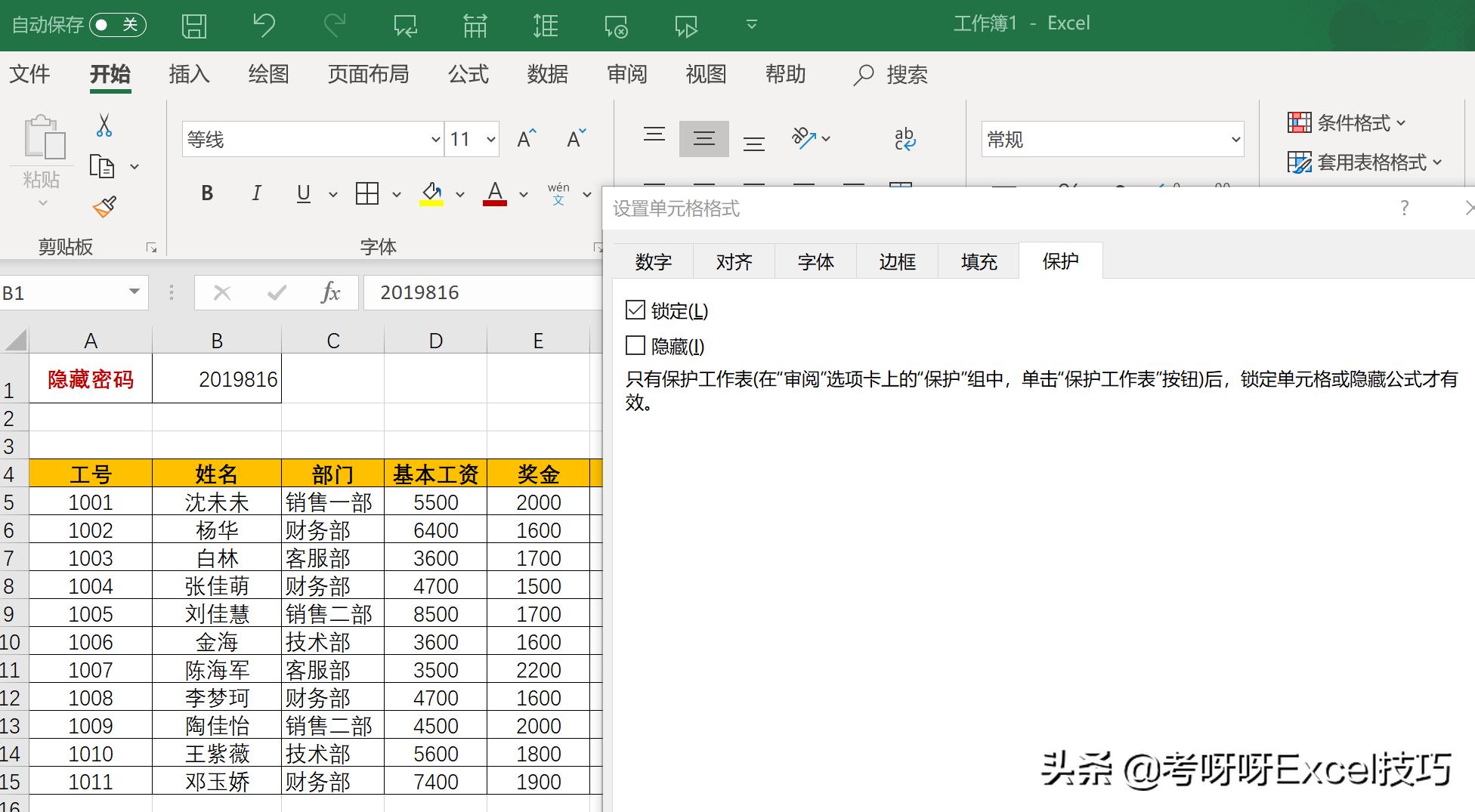
Task: Toggle center horizontal alignment
Action: [x=703, y=138]
